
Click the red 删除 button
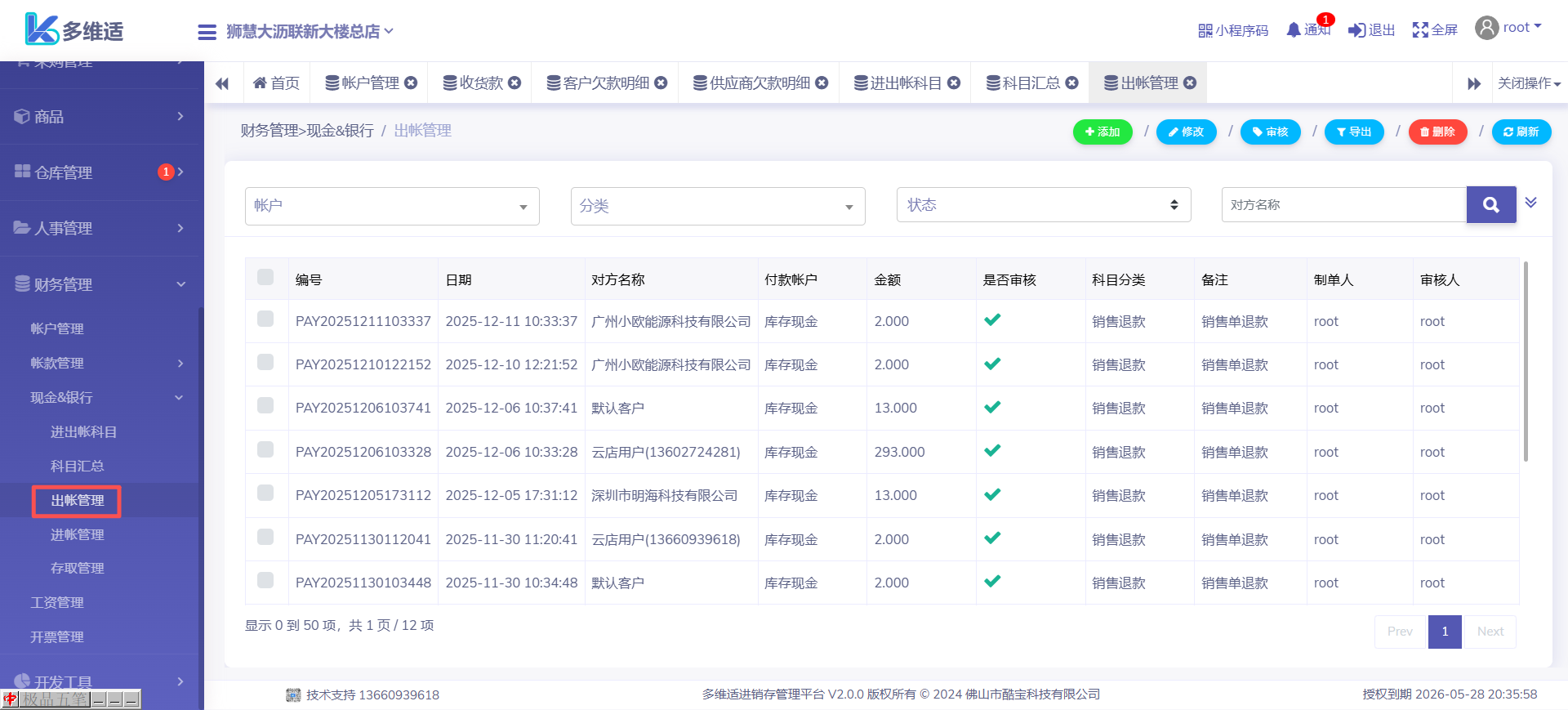[1437, 132]
